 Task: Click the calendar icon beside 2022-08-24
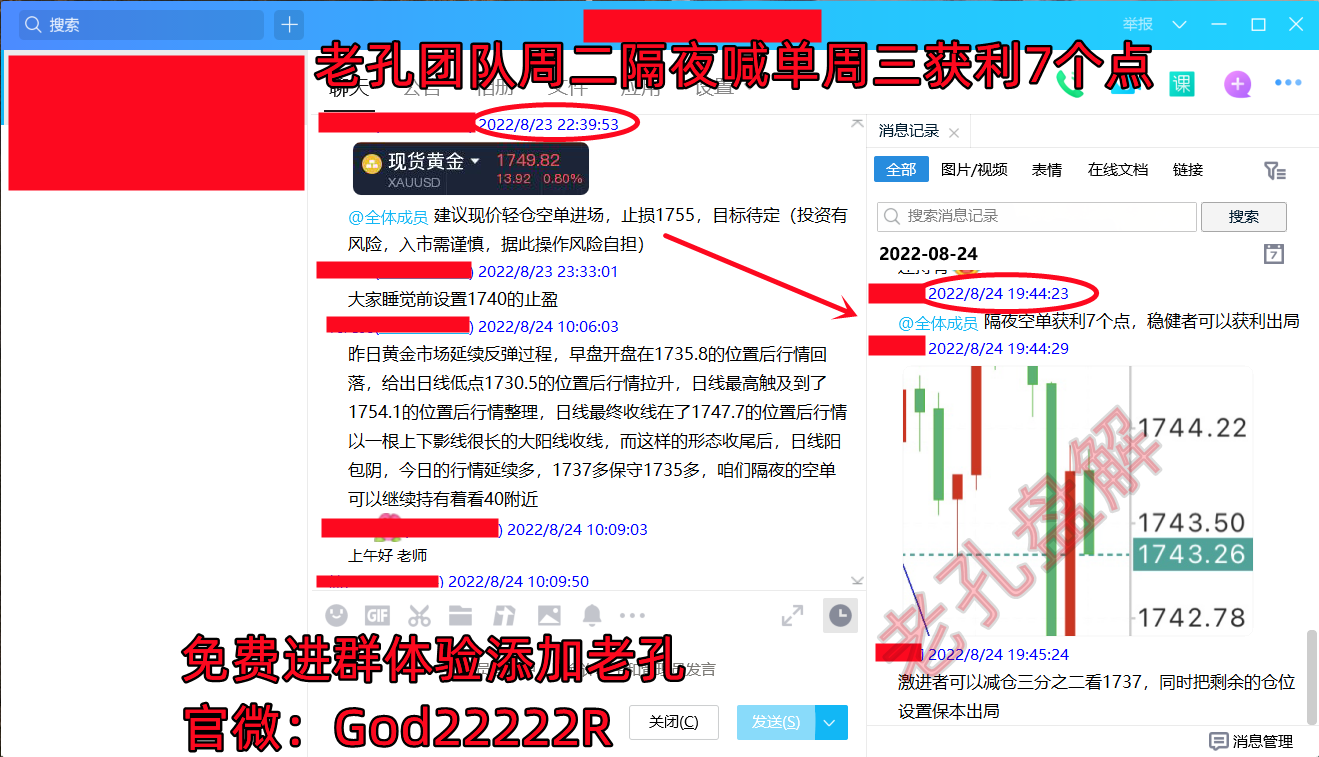(x=1274, y=253)
